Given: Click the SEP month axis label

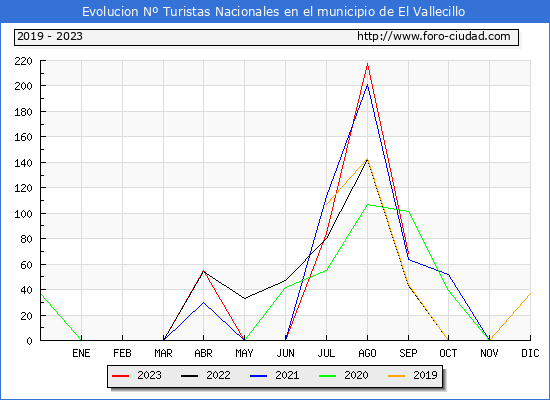Looking at the screenshot, I should [408, 353].
